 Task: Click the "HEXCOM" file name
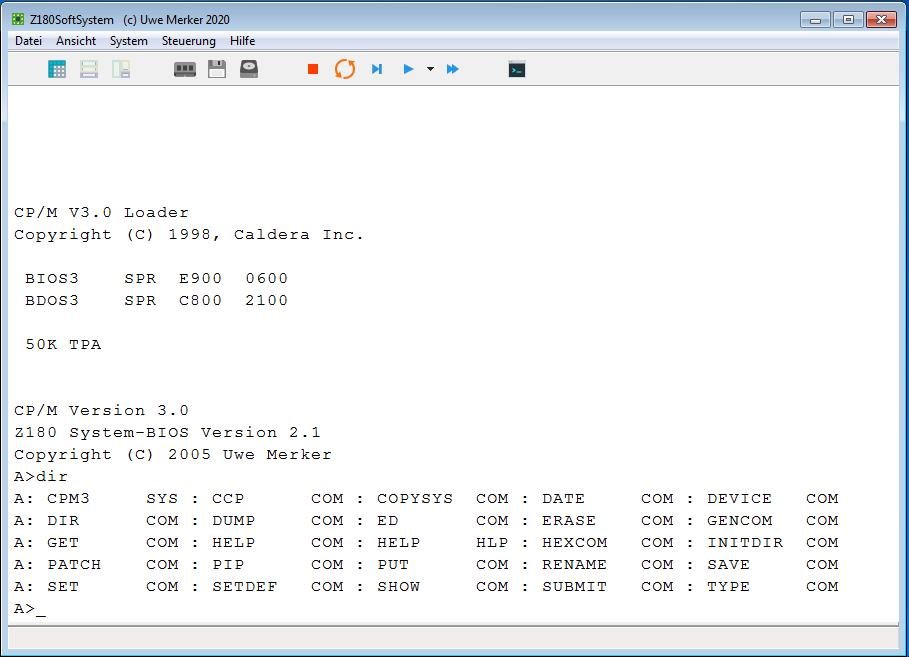pyautogui.click(x=575, y=543)
